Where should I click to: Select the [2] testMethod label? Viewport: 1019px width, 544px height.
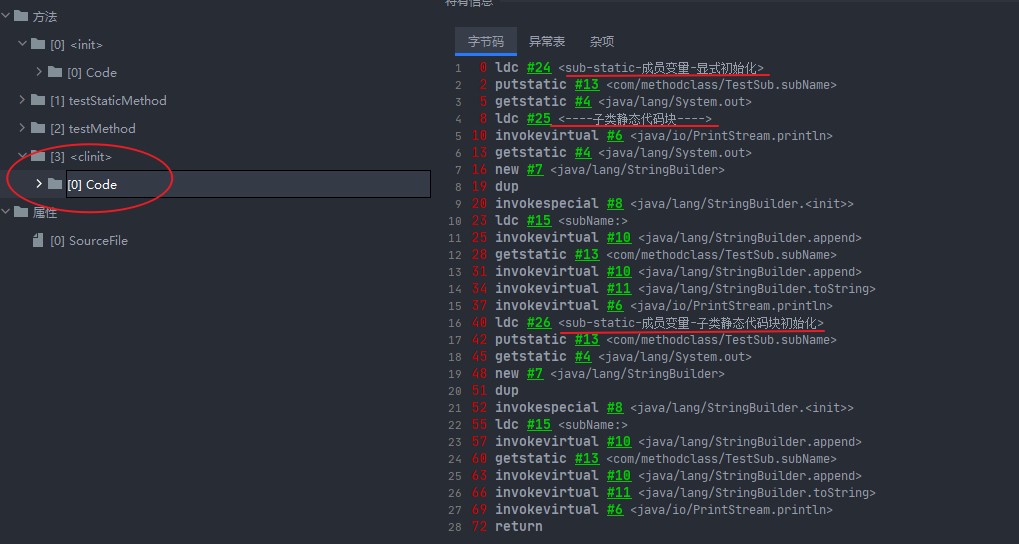93,129
